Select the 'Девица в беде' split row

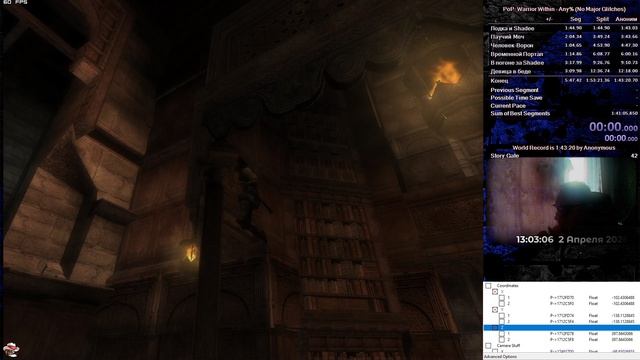coord(564,71)
